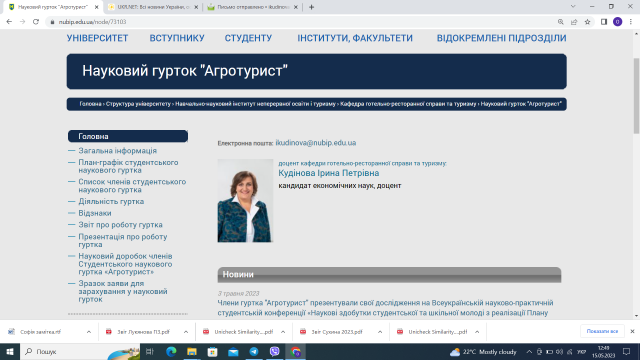Expand options for 'Софія замітка.rtf' download
Image resolution: width=640 pixels, height=360 pixels.
(x=89, y=332)
